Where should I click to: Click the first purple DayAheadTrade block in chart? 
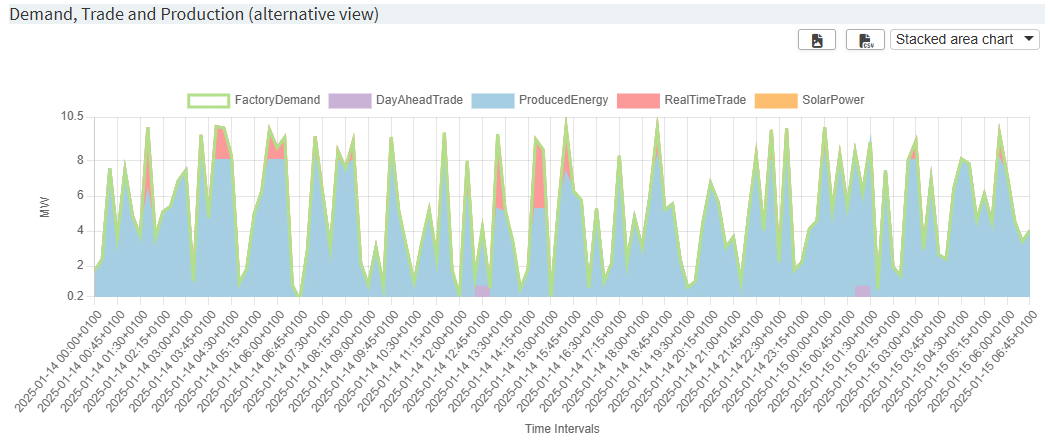click(x=482, y=291)
